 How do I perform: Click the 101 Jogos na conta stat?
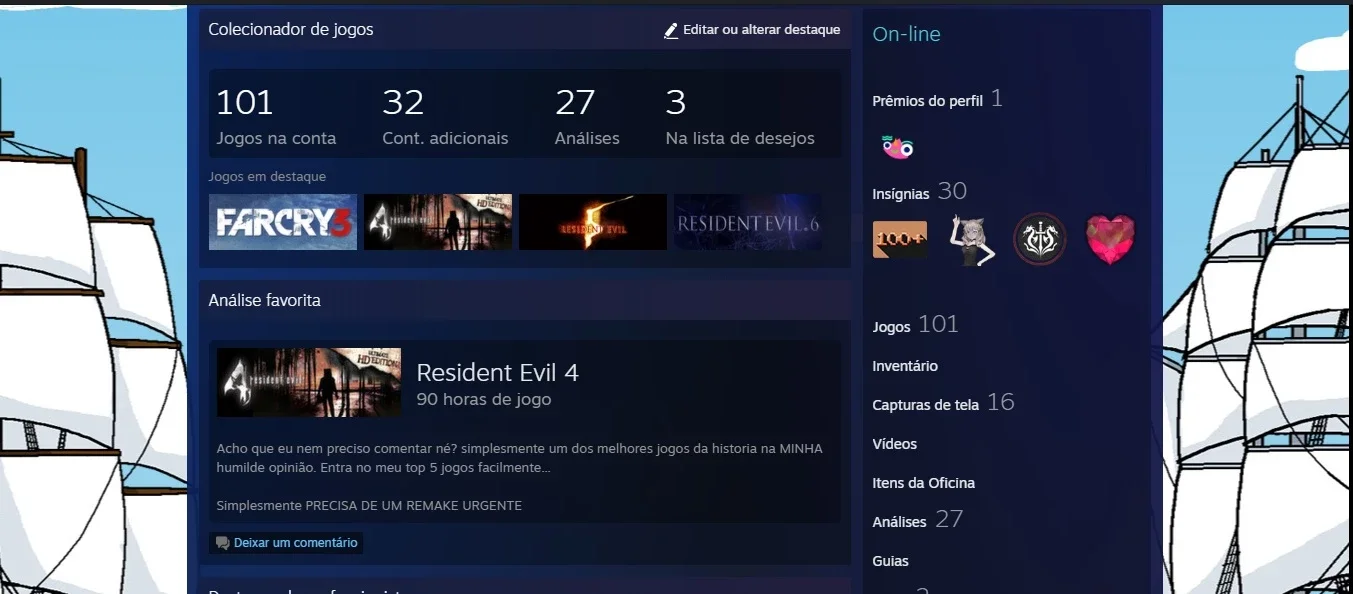click(276, 116)
